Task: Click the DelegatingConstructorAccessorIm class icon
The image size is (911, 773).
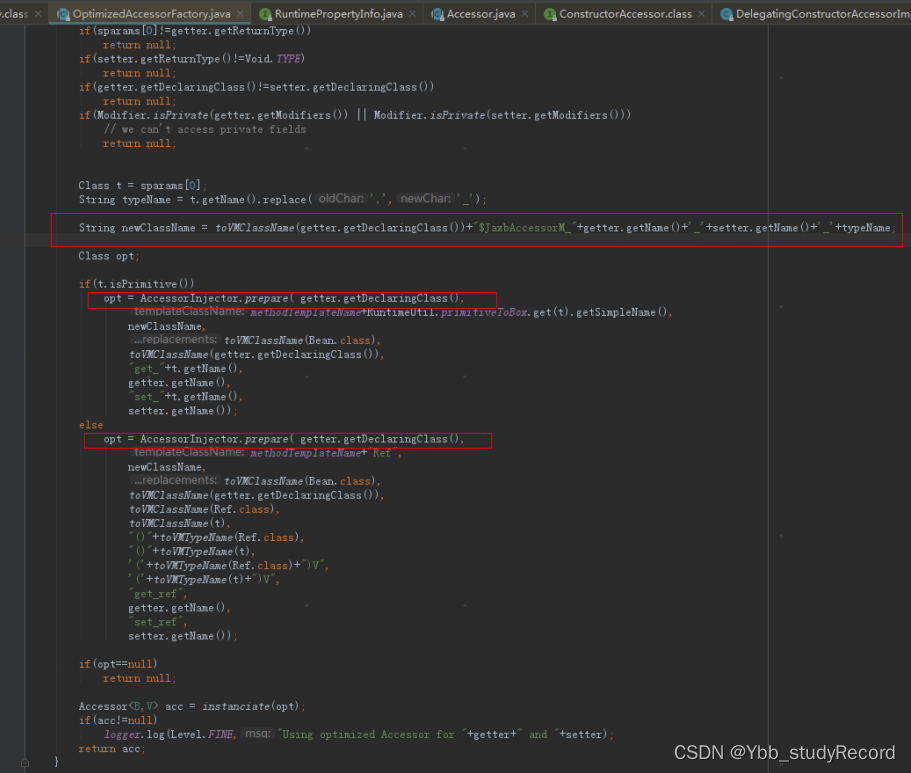Action: tap(726, 14)
